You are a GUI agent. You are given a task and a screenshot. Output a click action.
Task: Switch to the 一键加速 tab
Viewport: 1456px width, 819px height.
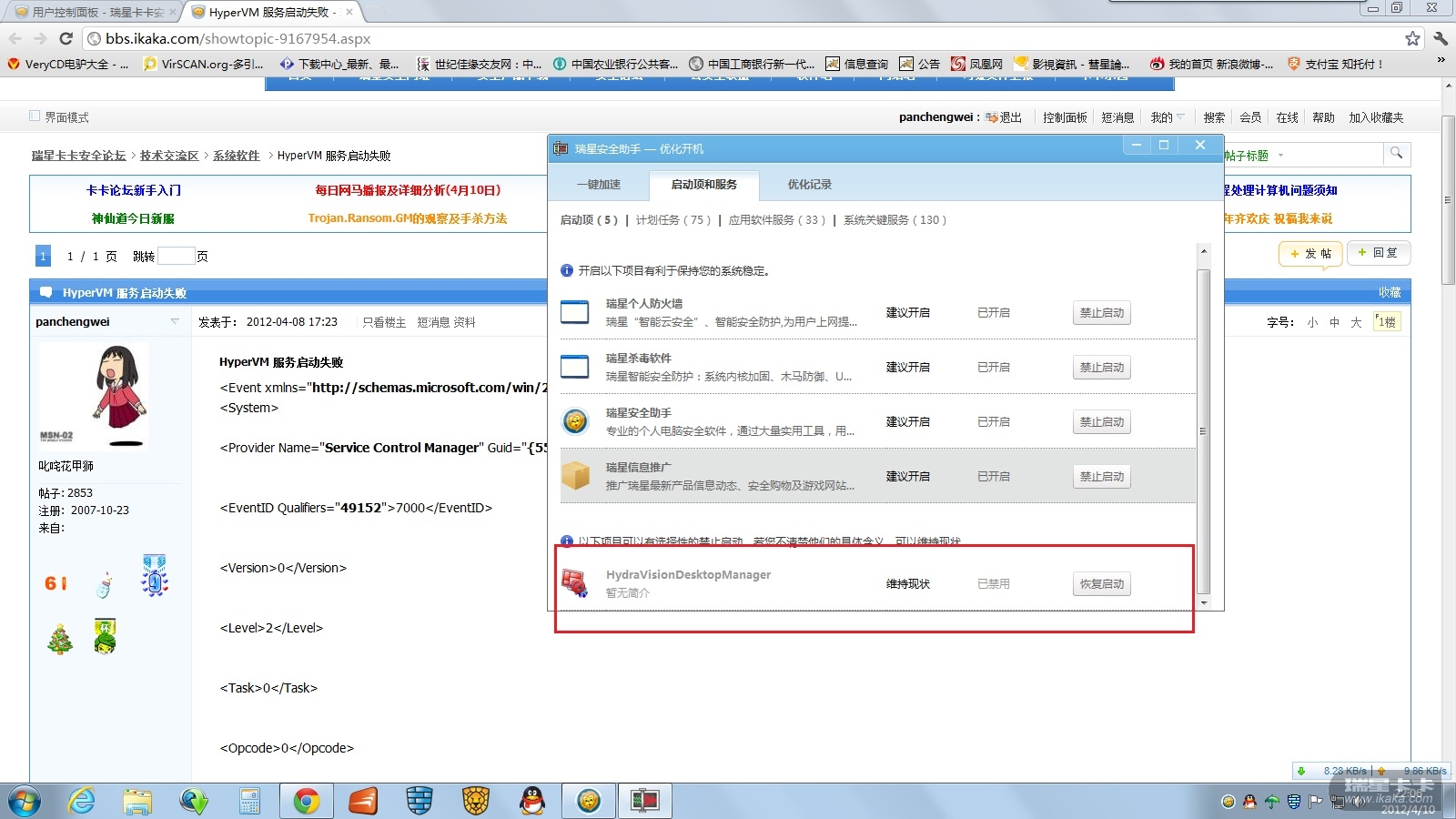(599, 185)
